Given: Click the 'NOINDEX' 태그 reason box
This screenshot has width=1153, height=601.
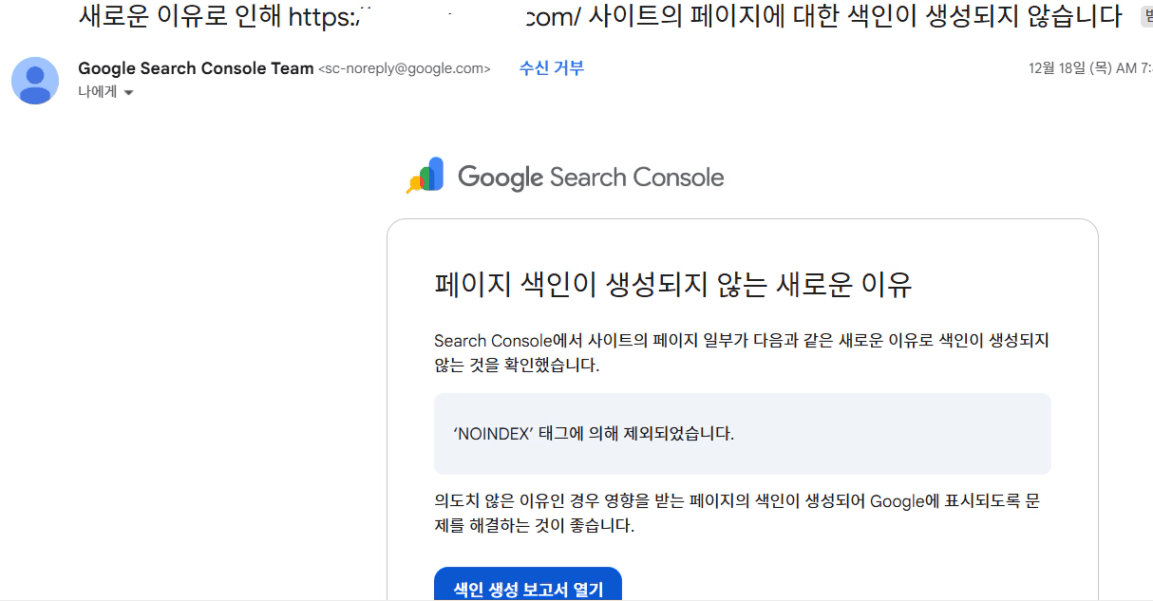Looking at the screenshot, I should coord(742,434).
